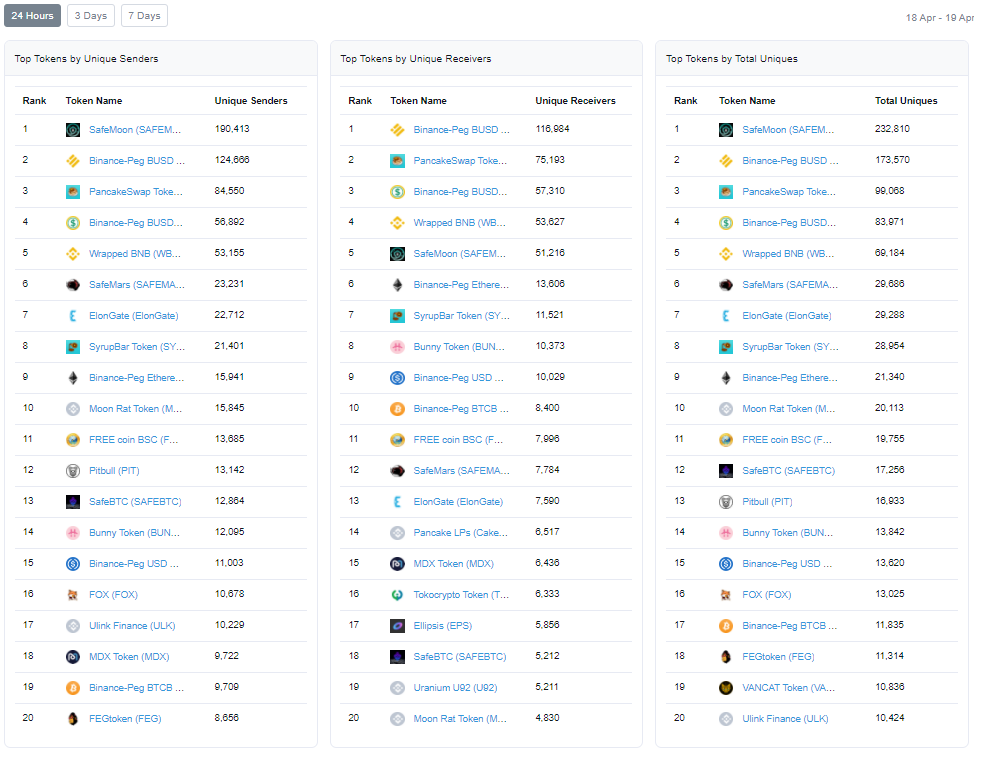This screenshot has height=761, width=983.
Task: Open SafeBTC (SAFEBTC) link in Total Uniques
Action: (789, 471)
